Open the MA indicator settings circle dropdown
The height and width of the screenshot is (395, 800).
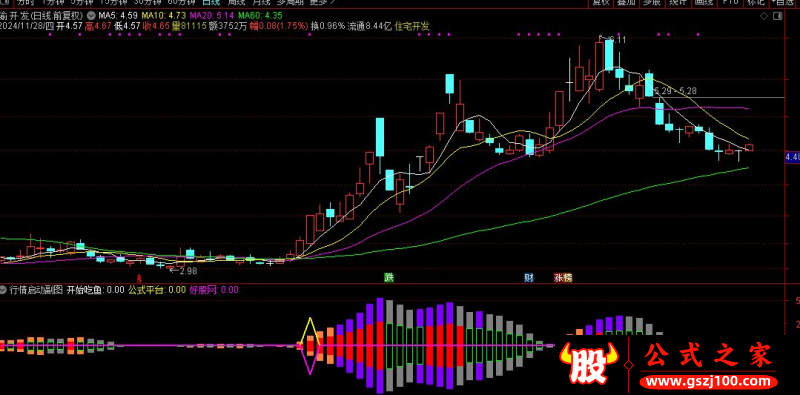(x=91, y=16)
